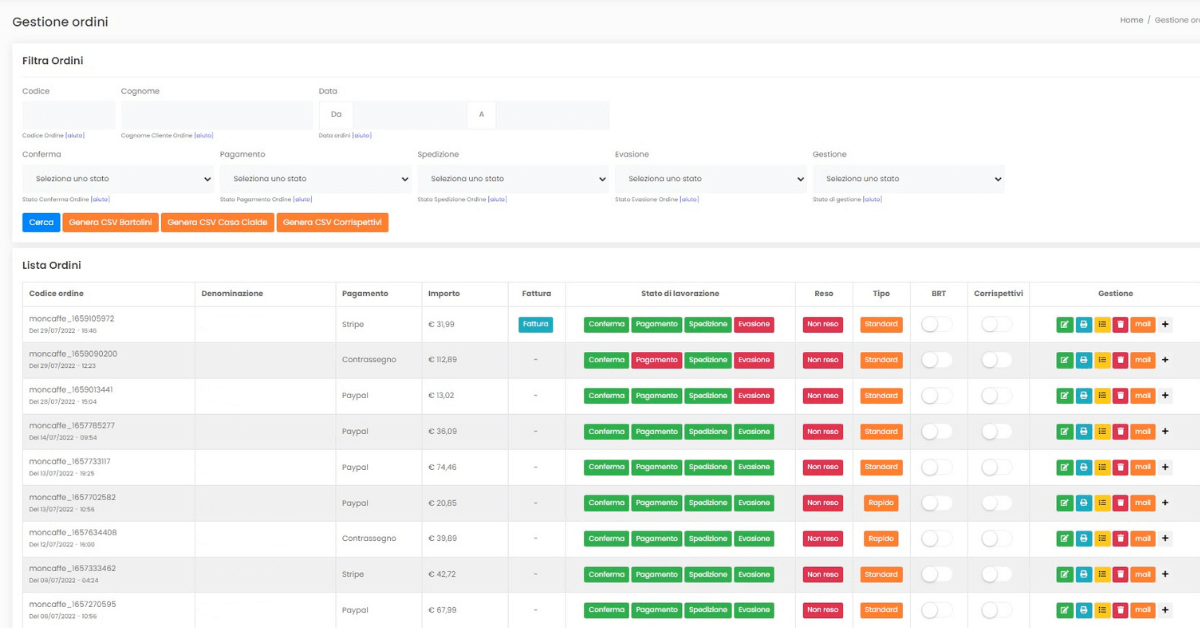Click Genera CSV Corrispettivi button

point(333,223)
